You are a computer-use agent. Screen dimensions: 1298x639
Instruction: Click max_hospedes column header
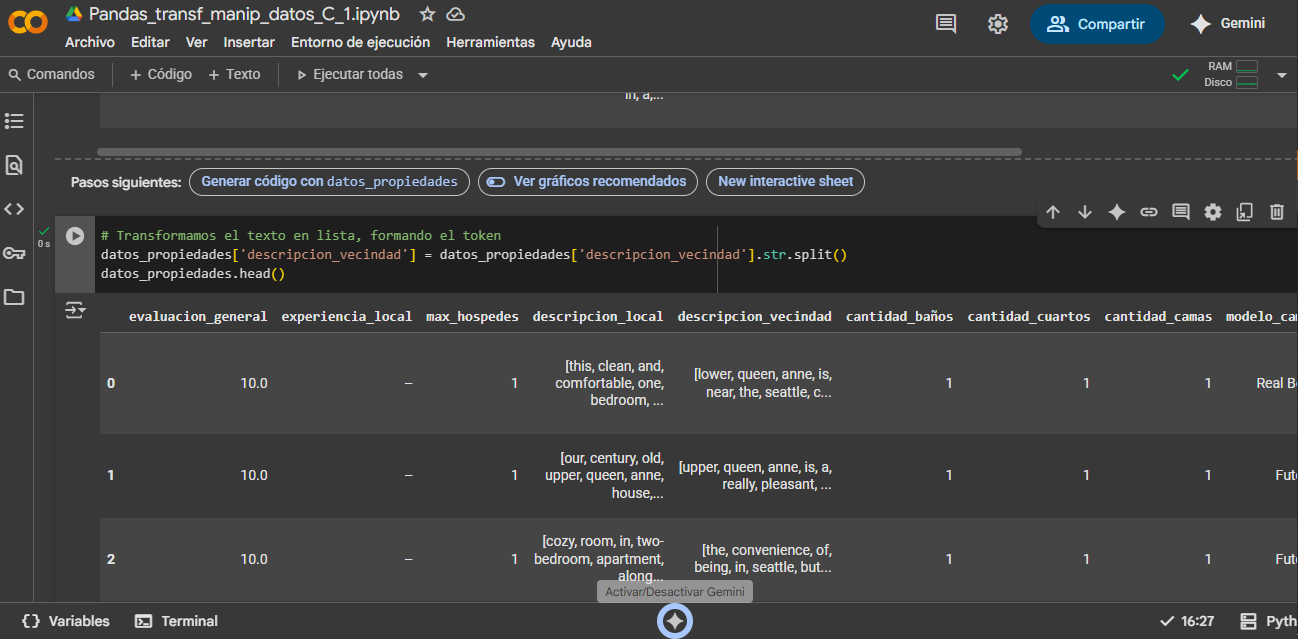click(472, 316)
